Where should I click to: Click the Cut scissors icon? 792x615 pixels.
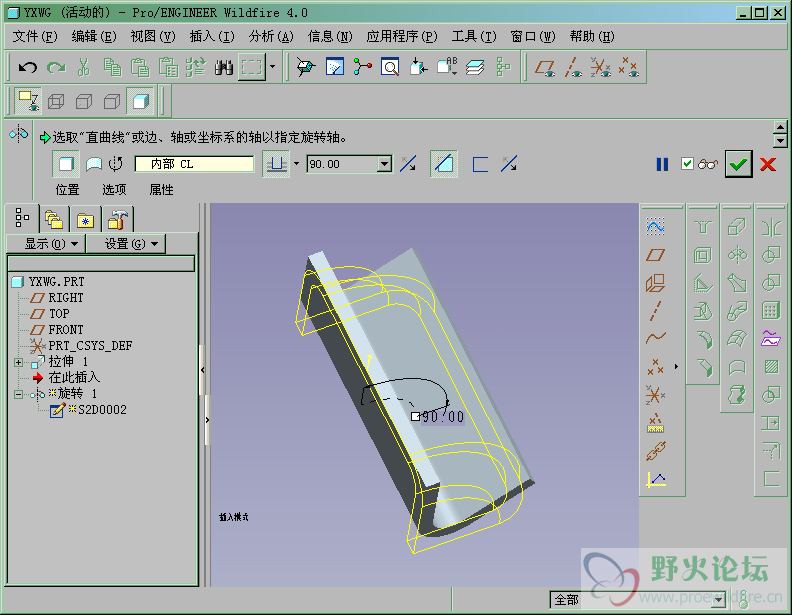[84, 67]
